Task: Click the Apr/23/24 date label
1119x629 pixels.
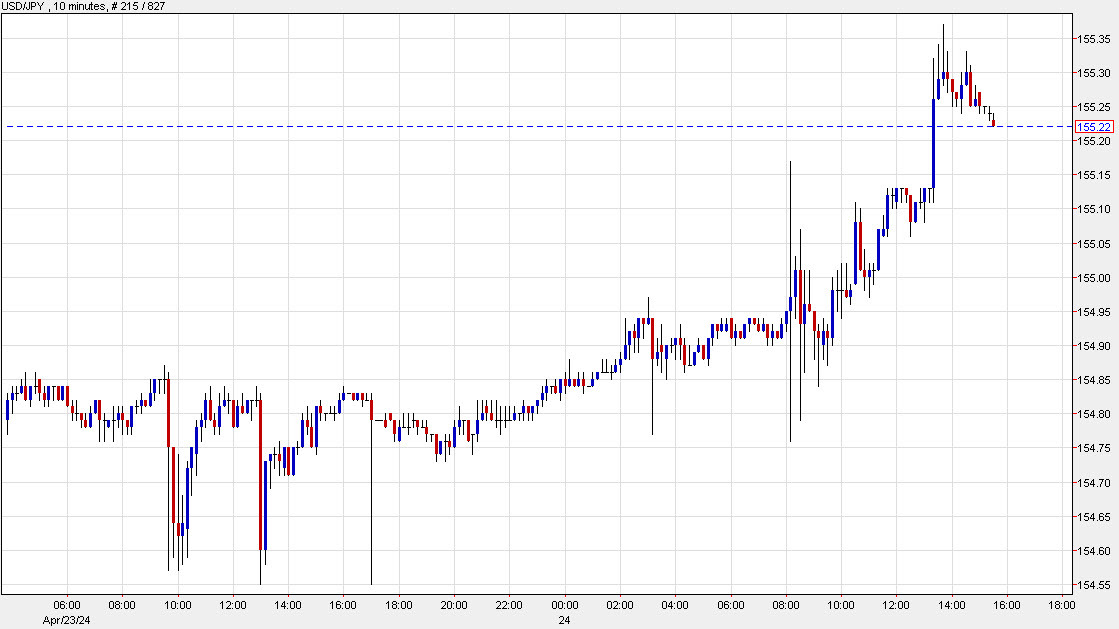Action: 66,620
